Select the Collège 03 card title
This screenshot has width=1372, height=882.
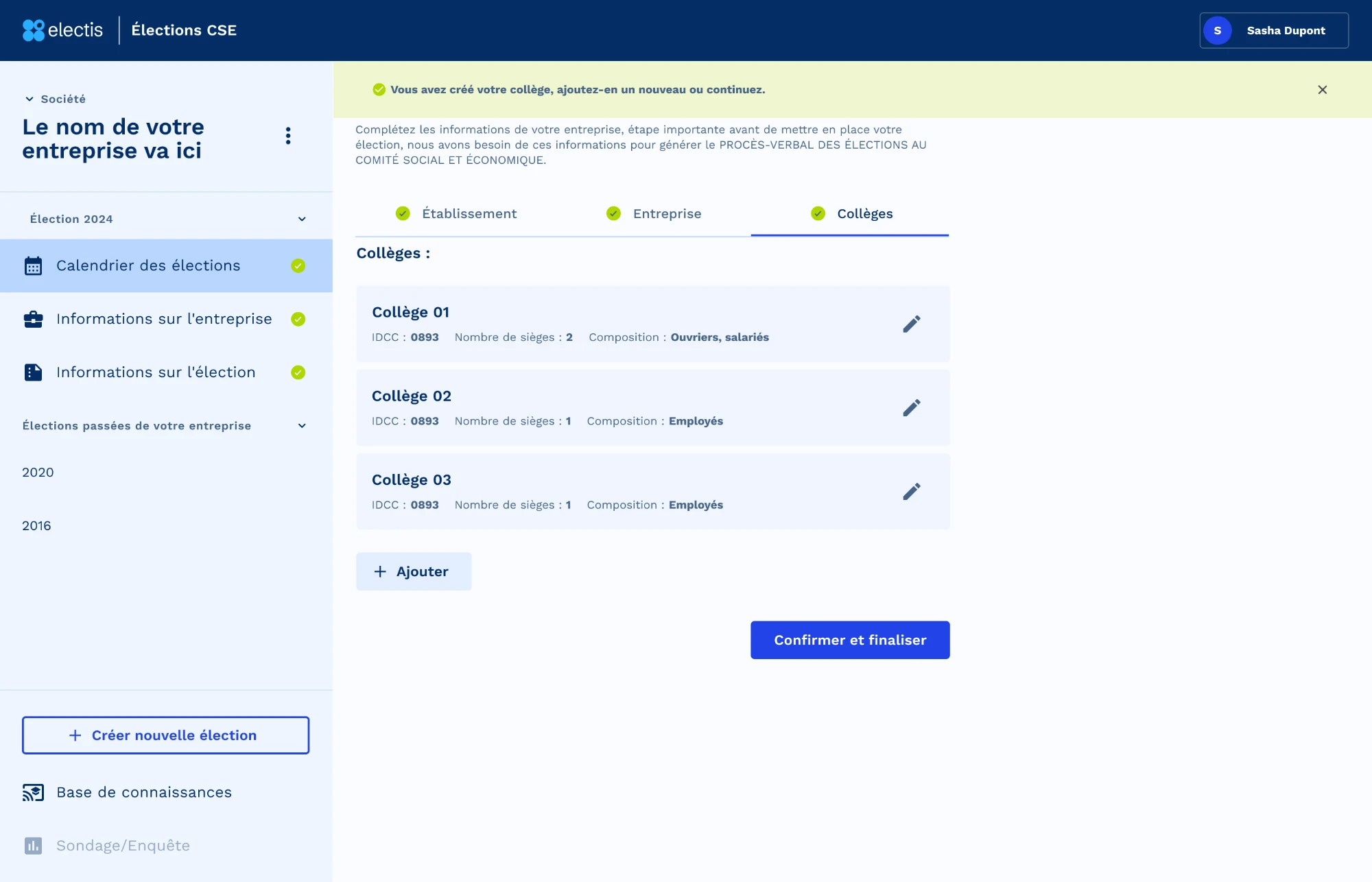[x=412, y=479]
